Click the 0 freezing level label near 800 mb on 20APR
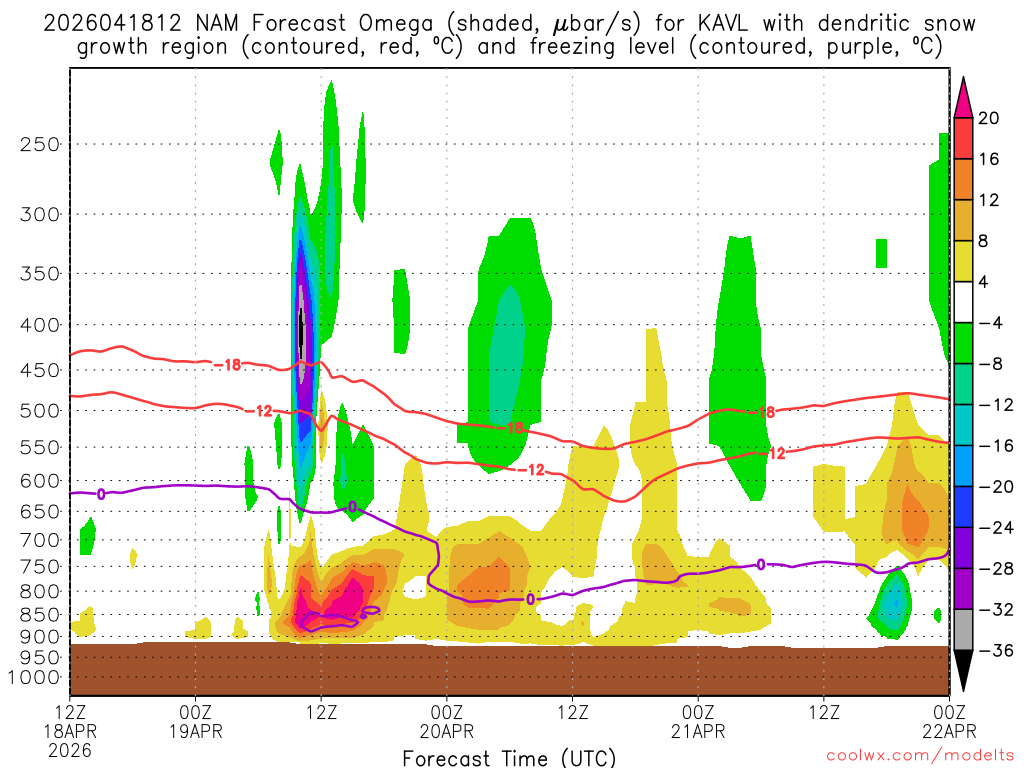The height and width of the screenshot is (768, 1024). point(530,600)
